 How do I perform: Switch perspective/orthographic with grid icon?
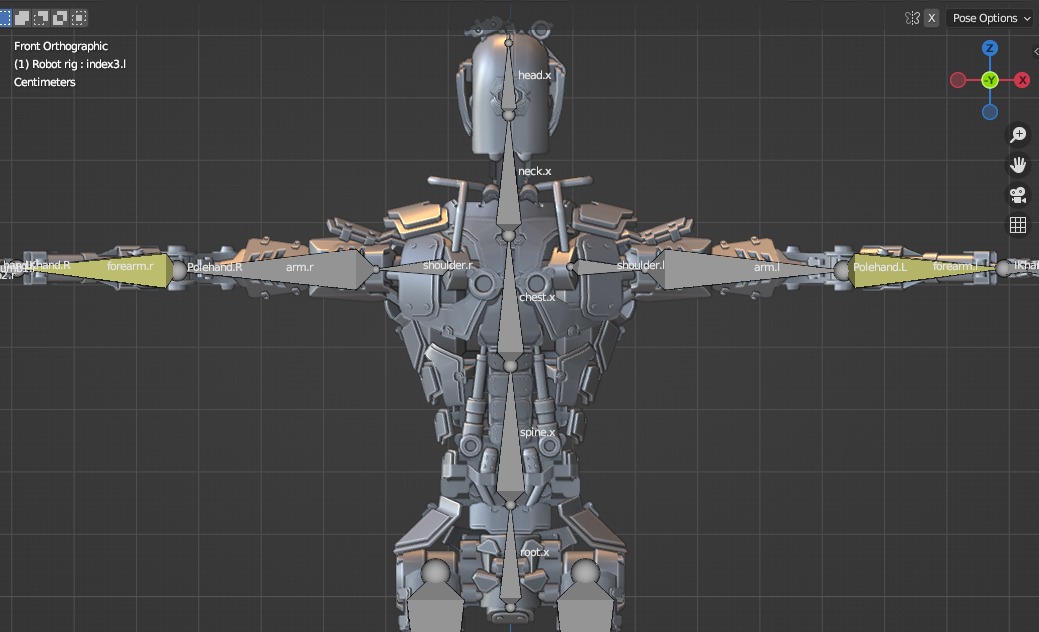click(x=1018, y=225)
